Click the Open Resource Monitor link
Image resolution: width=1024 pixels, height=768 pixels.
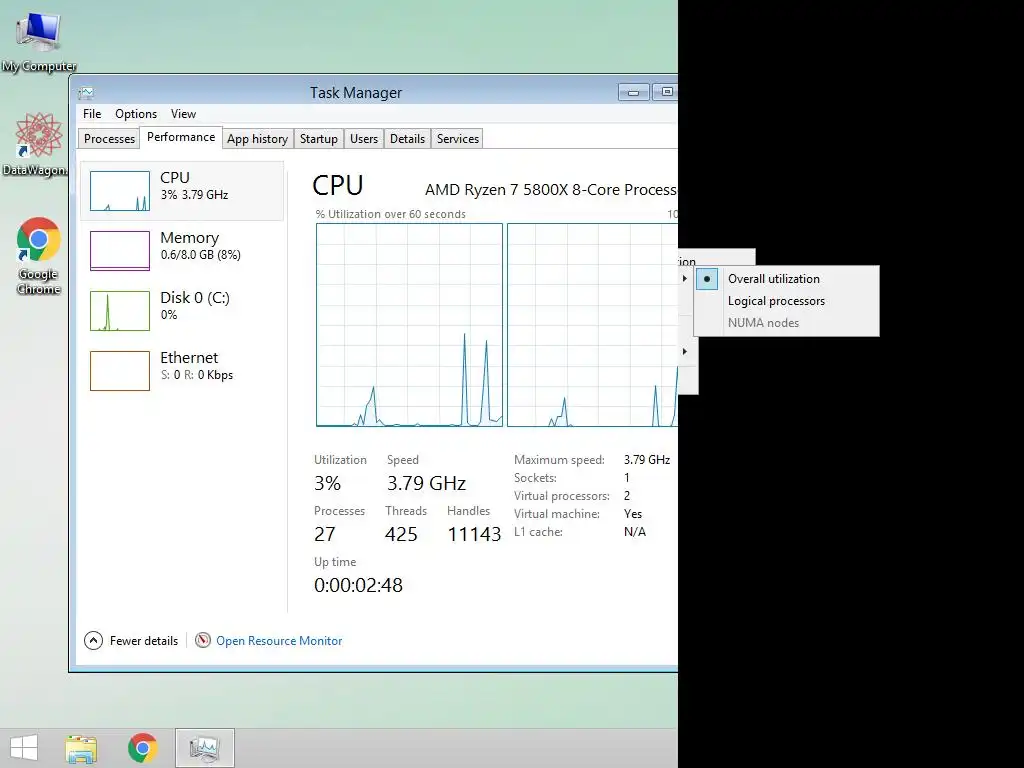point(279,641)
